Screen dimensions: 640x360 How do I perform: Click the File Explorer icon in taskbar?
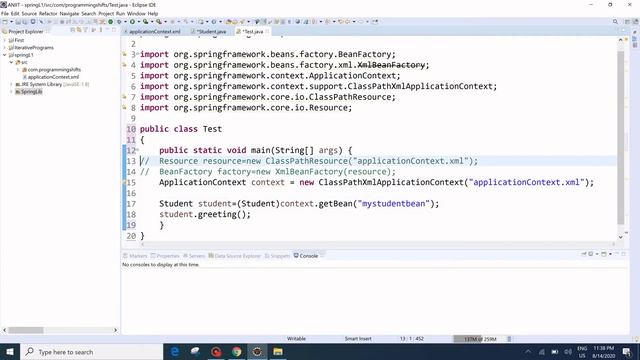tap(278, 351)
